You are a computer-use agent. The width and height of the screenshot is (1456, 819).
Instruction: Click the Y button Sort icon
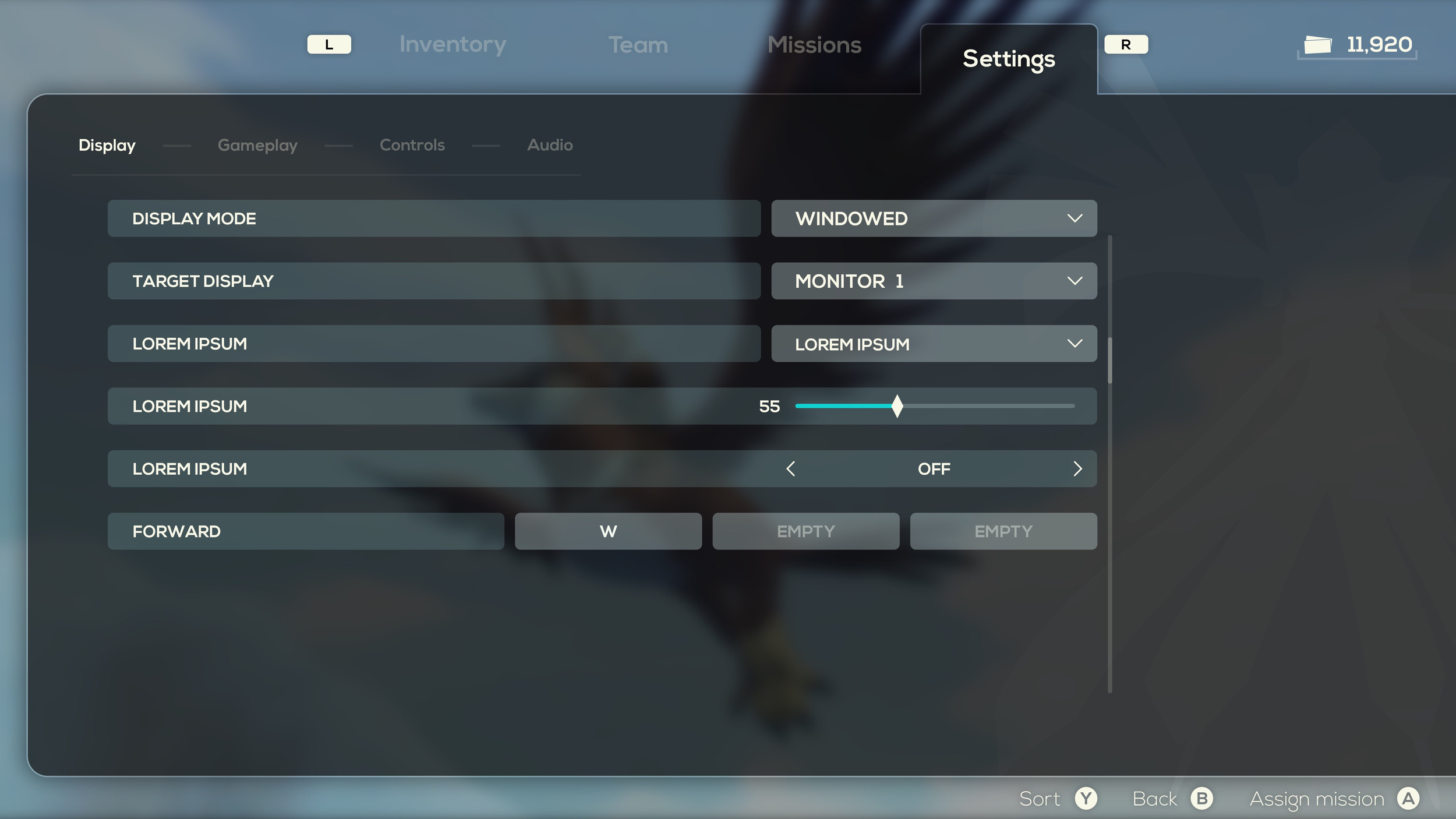[1086, 799]
